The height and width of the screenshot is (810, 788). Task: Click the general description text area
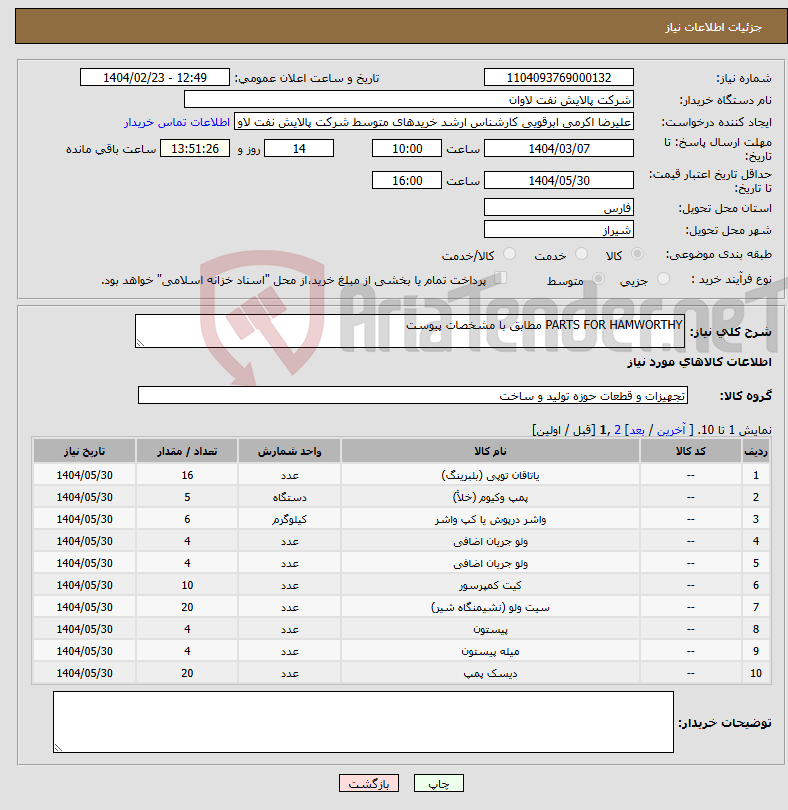click(410, 331)
